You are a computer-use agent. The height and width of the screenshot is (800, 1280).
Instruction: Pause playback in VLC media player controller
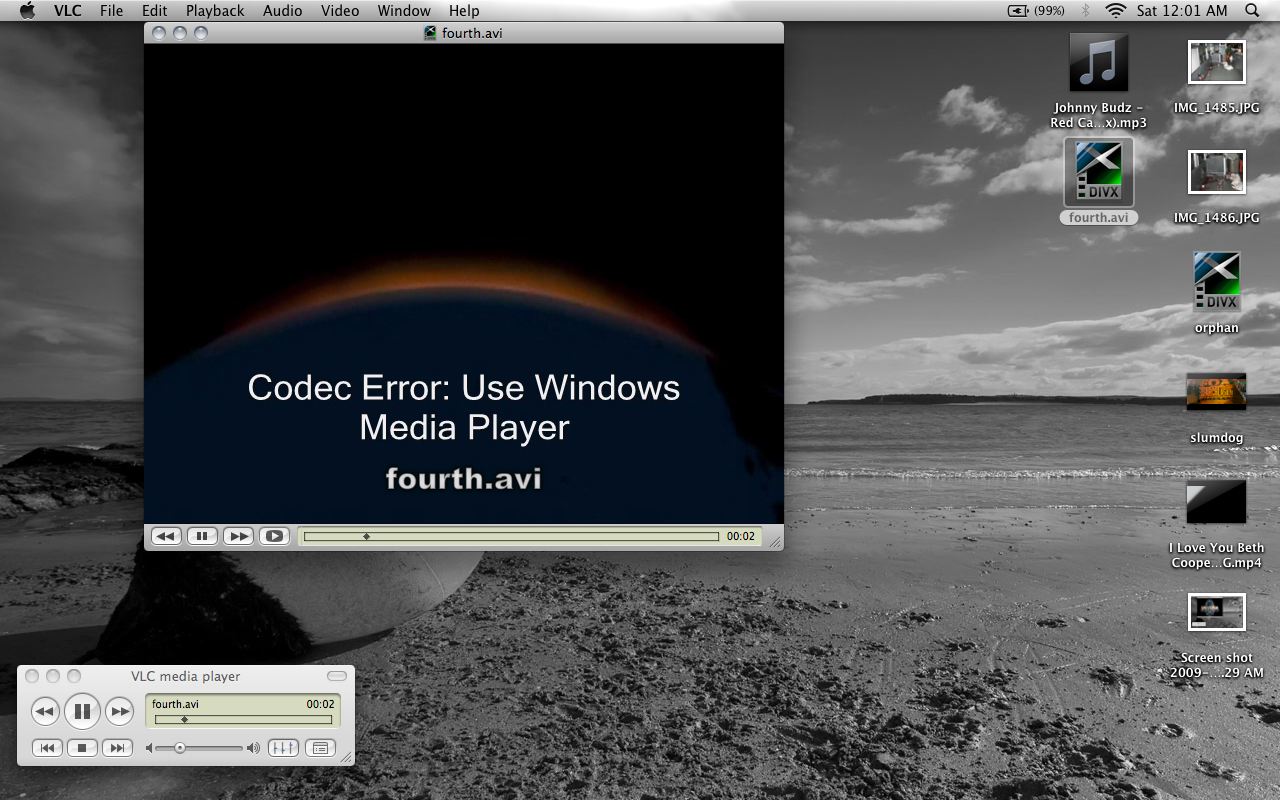82,712
